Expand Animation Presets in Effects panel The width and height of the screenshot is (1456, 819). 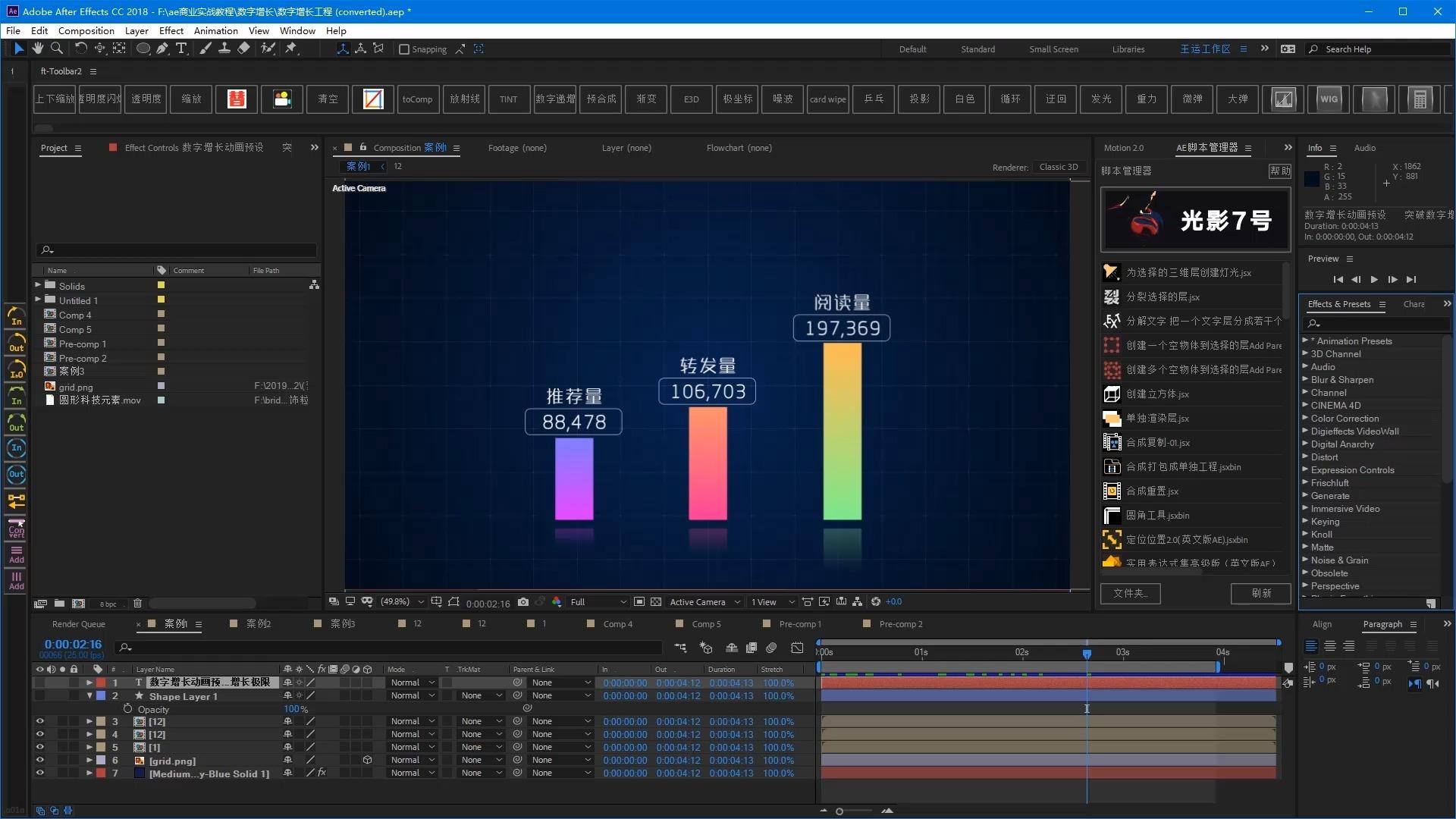click(1305, 340)
